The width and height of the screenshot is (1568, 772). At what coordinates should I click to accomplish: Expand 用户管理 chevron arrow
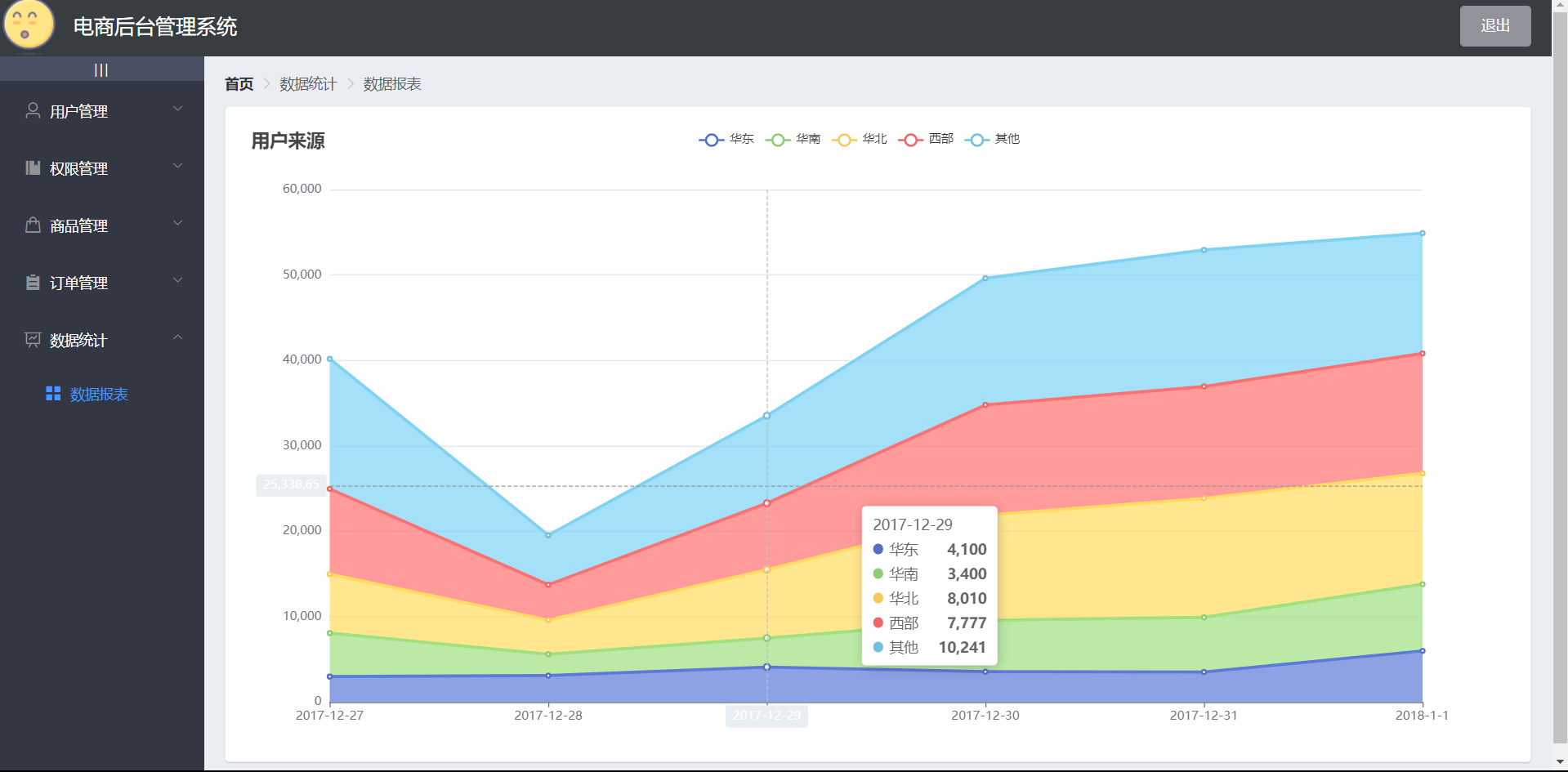click(177, 109)
